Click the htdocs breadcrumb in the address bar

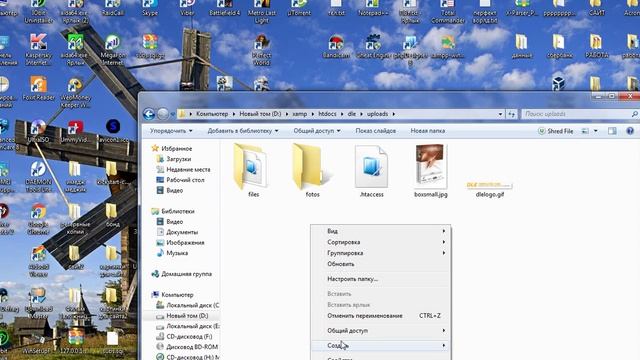tap(327, 114)
